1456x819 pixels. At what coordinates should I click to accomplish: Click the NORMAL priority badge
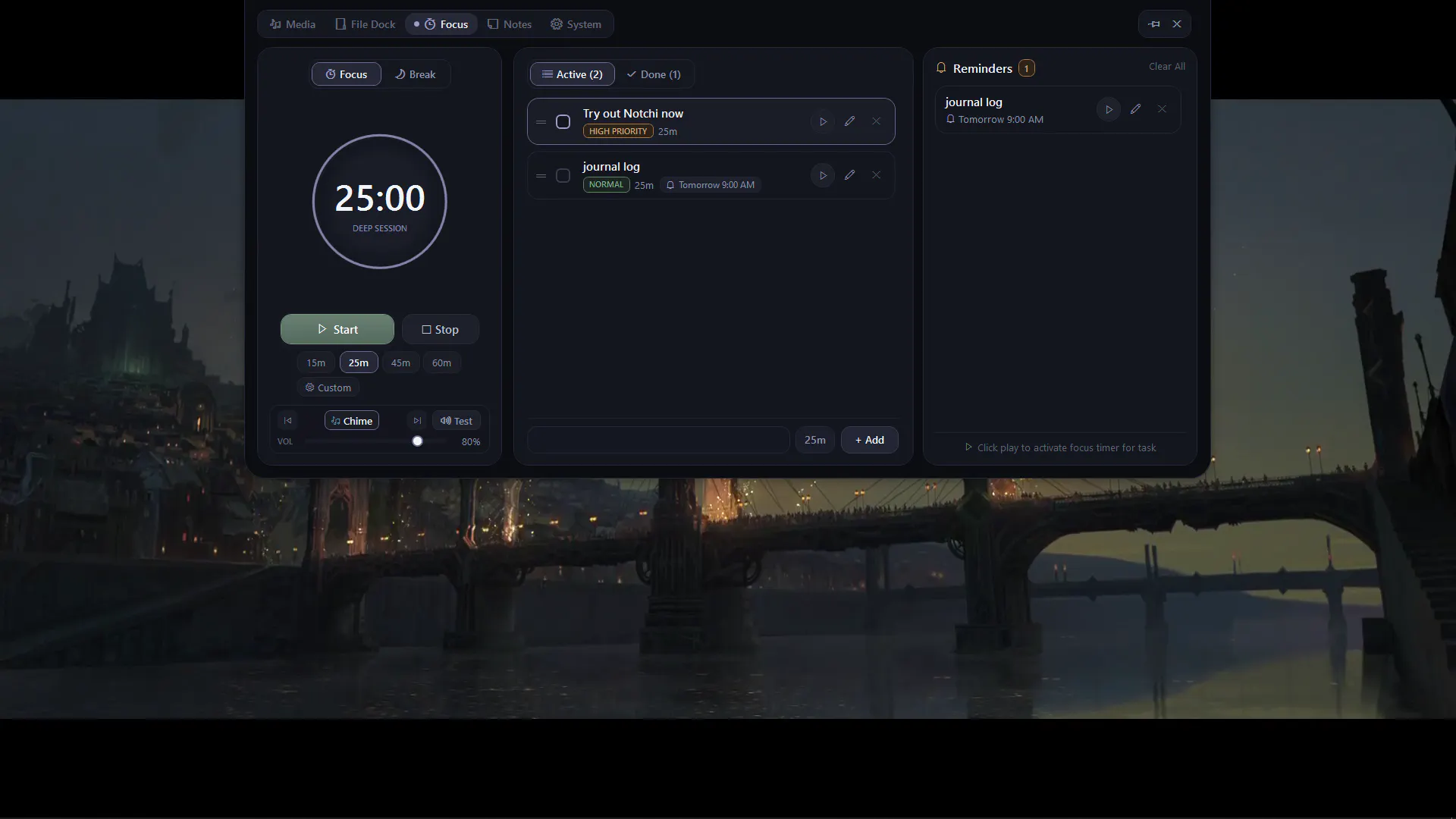click(x=606, y=184)
